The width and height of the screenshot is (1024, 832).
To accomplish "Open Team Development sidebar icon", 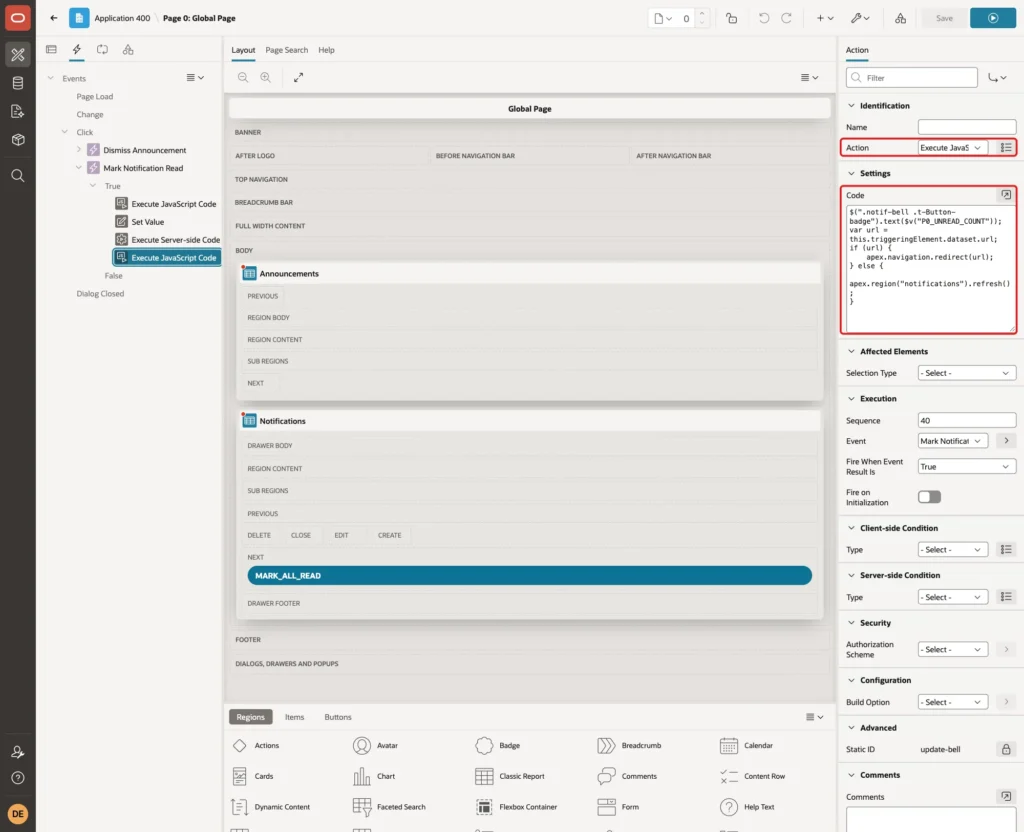I will click(x=18, y=111).
